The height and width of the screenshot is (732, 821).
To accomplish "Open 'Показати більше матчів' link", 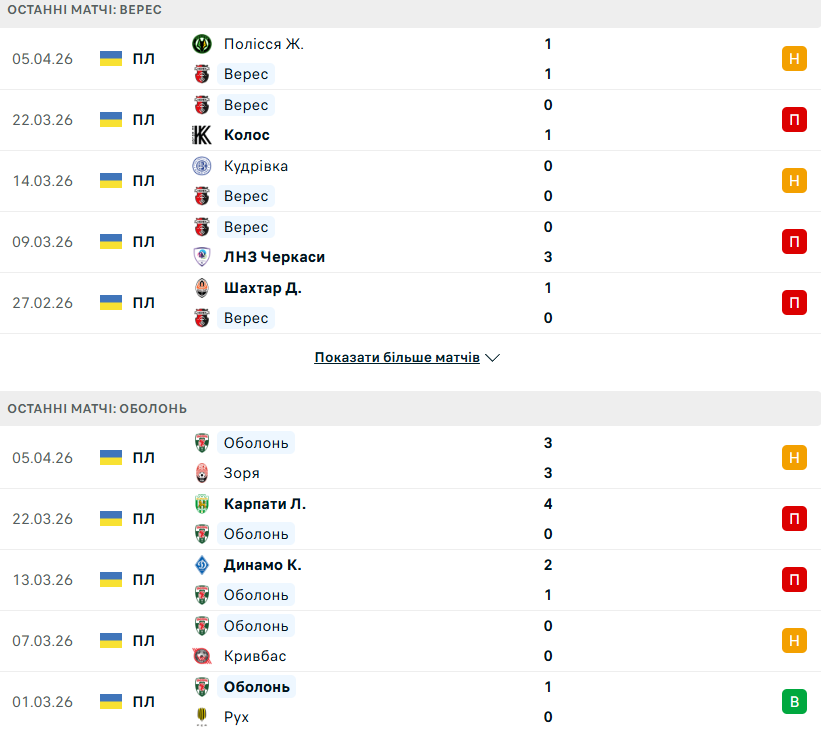I will click(397, 358).
